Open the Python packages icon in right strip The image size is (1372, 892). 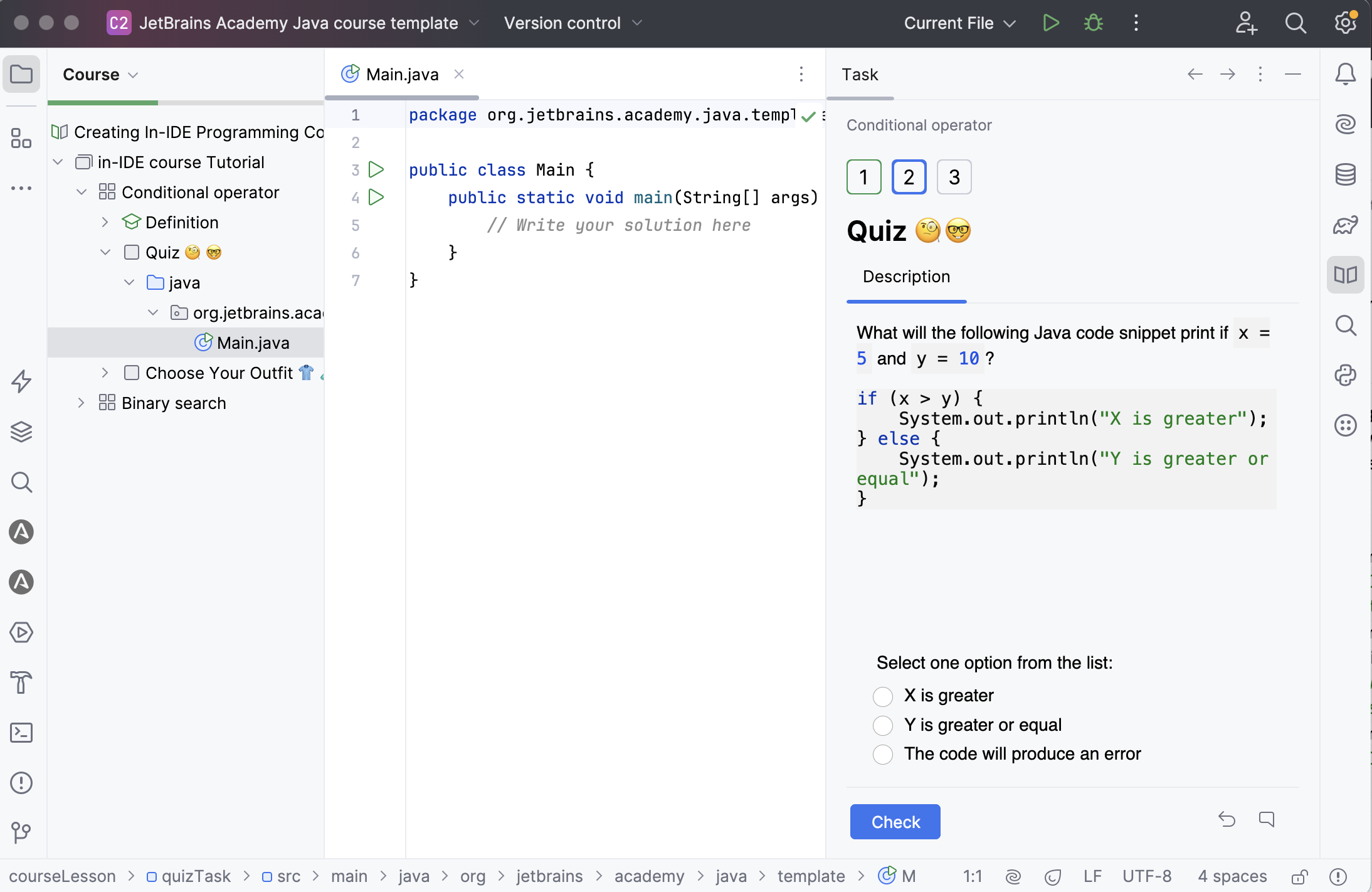click(1346, 375)
